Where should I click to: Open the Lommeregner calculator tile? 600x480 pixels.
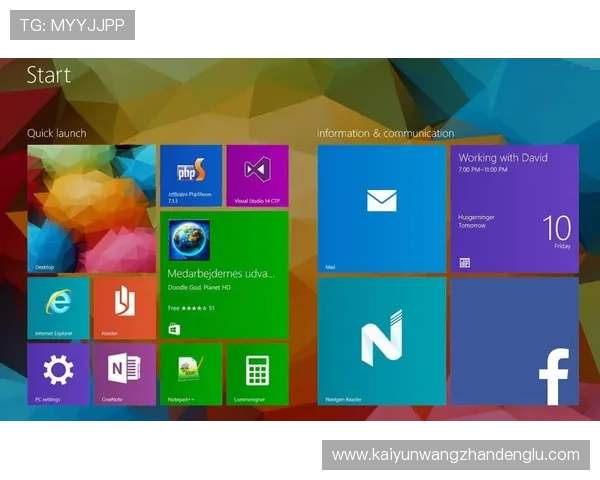coord(257,373)
